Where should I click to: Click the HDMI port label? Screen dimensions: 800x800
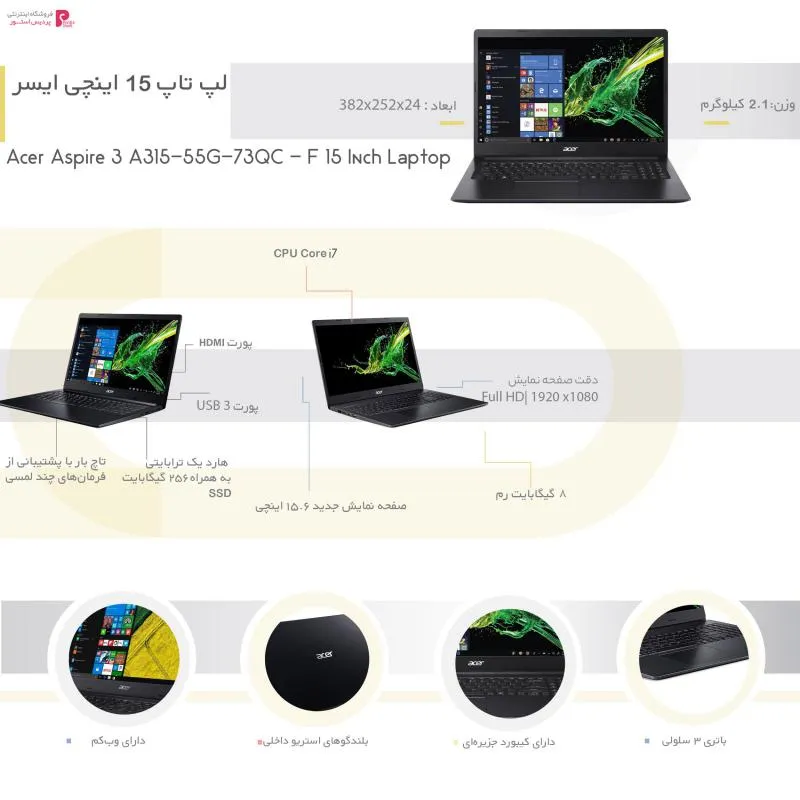point(226,342)
